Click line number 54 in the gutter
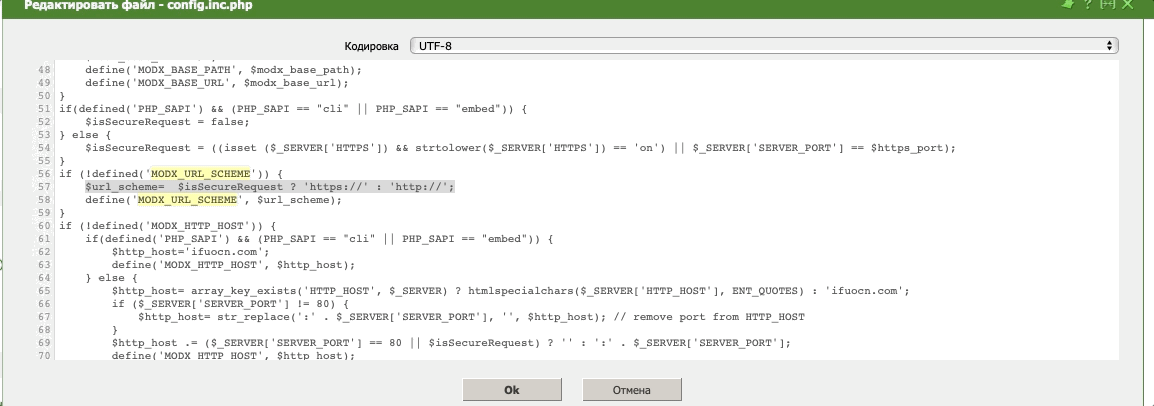The image size is (1154, 406). (44, 147)
